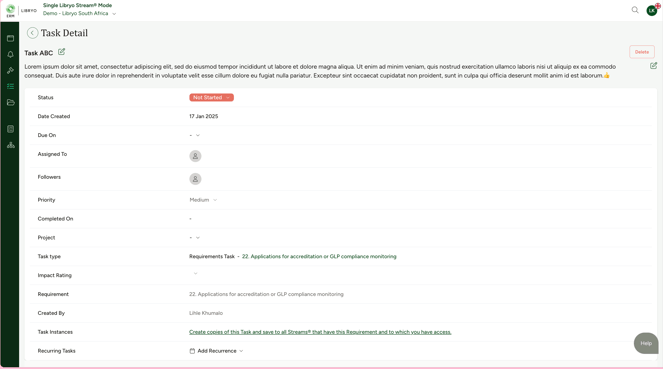Click the Lorem ipsum description text
The height and width of the screenshot is (369, 663).
click(x=320, y=71)
